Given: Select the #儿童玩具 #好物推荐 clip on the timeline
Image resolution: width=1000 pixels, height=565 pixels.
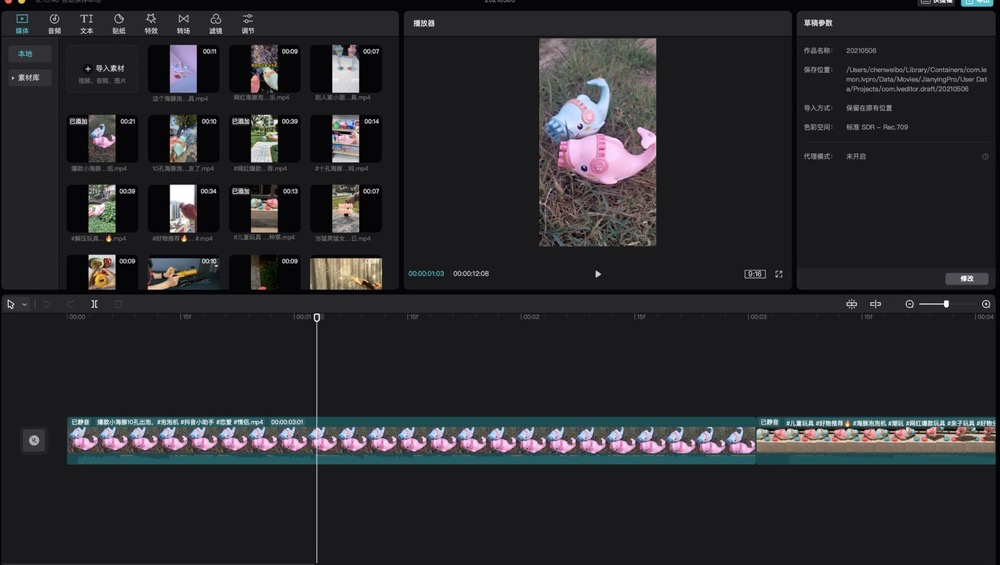Looking at the screenshot, I should 876,440.
